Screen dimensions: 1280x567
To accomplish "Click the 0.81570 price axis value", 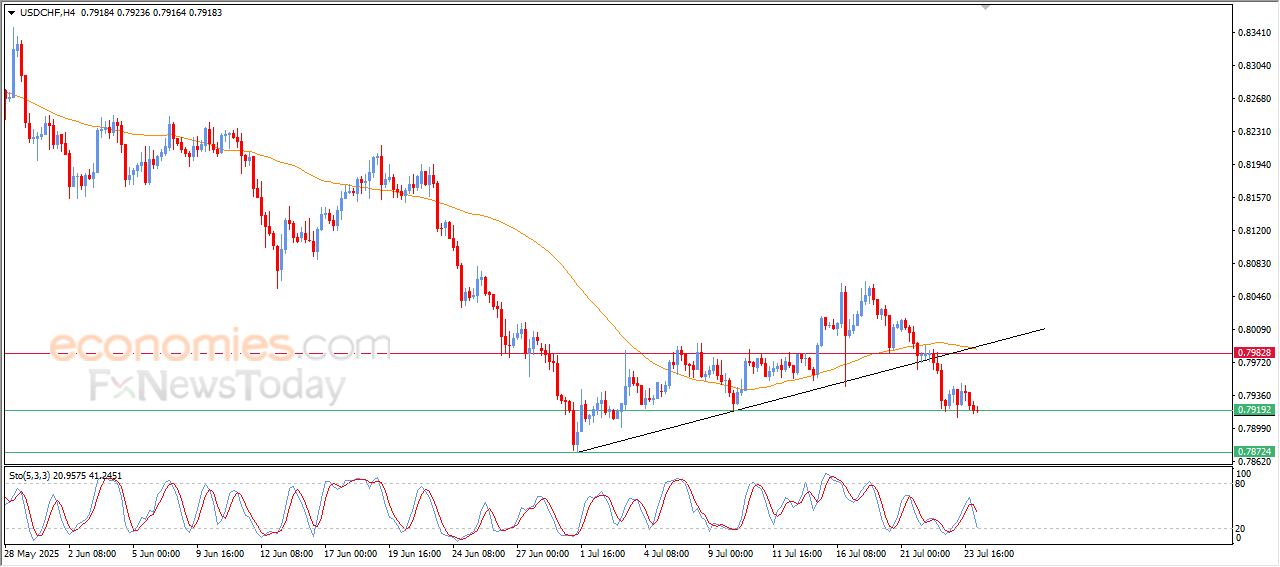I will pyautogui.click(x=1255, y=198).
